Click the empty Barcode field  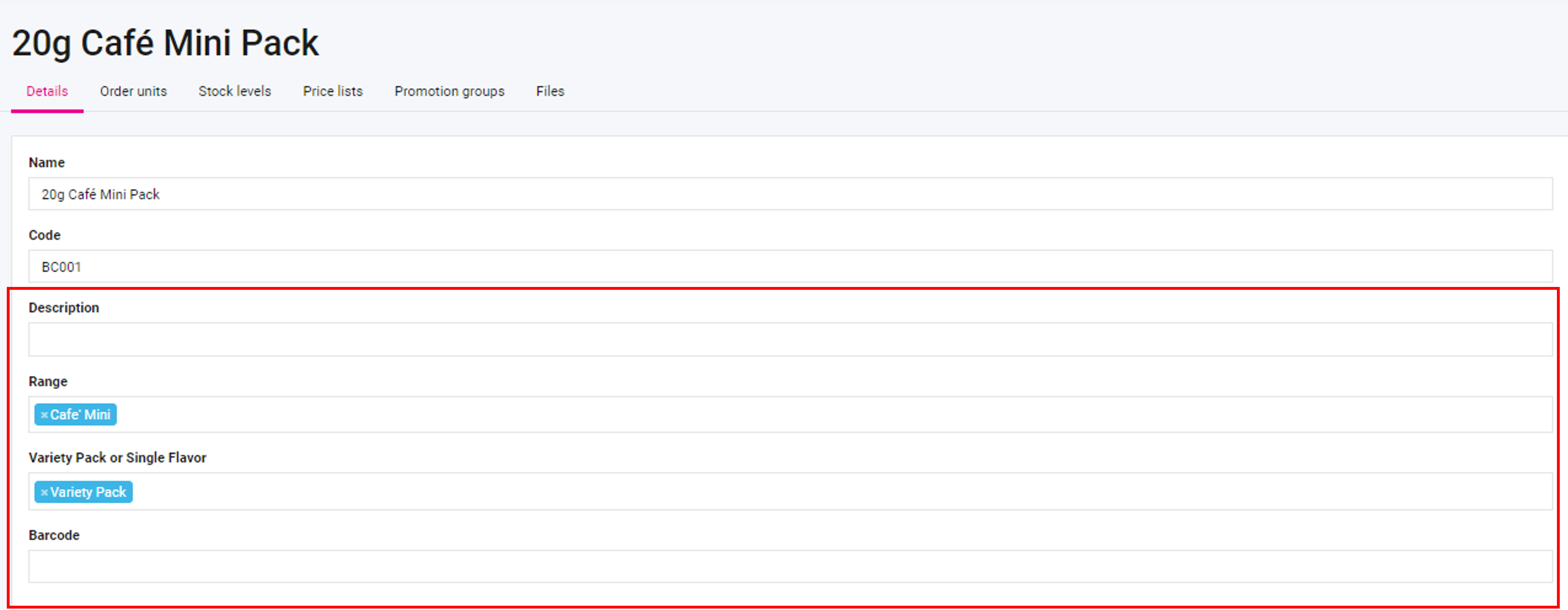point(789,567)
